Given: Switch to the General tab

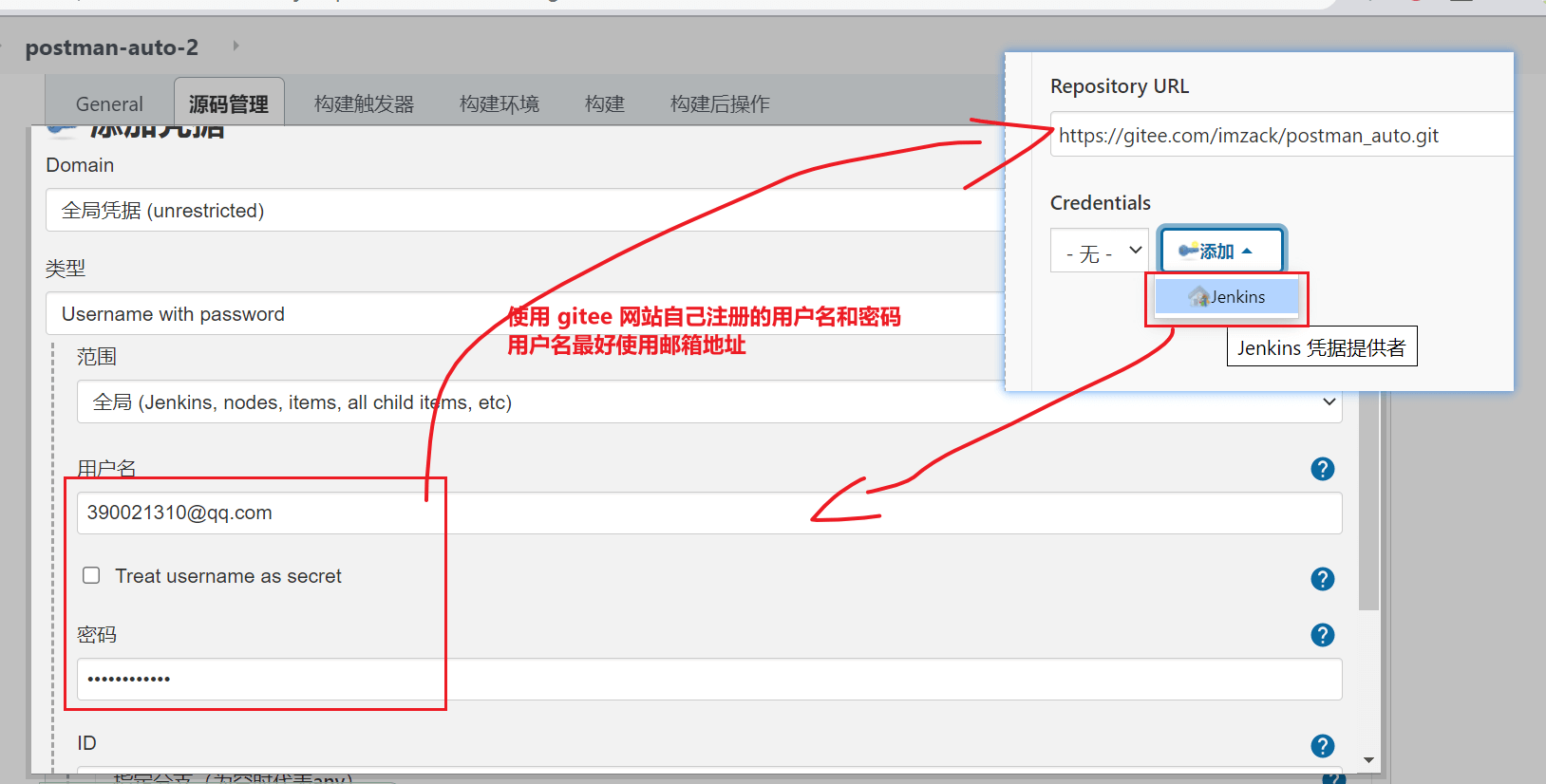Looking at the screenshot, I should (x=109, y=103).
